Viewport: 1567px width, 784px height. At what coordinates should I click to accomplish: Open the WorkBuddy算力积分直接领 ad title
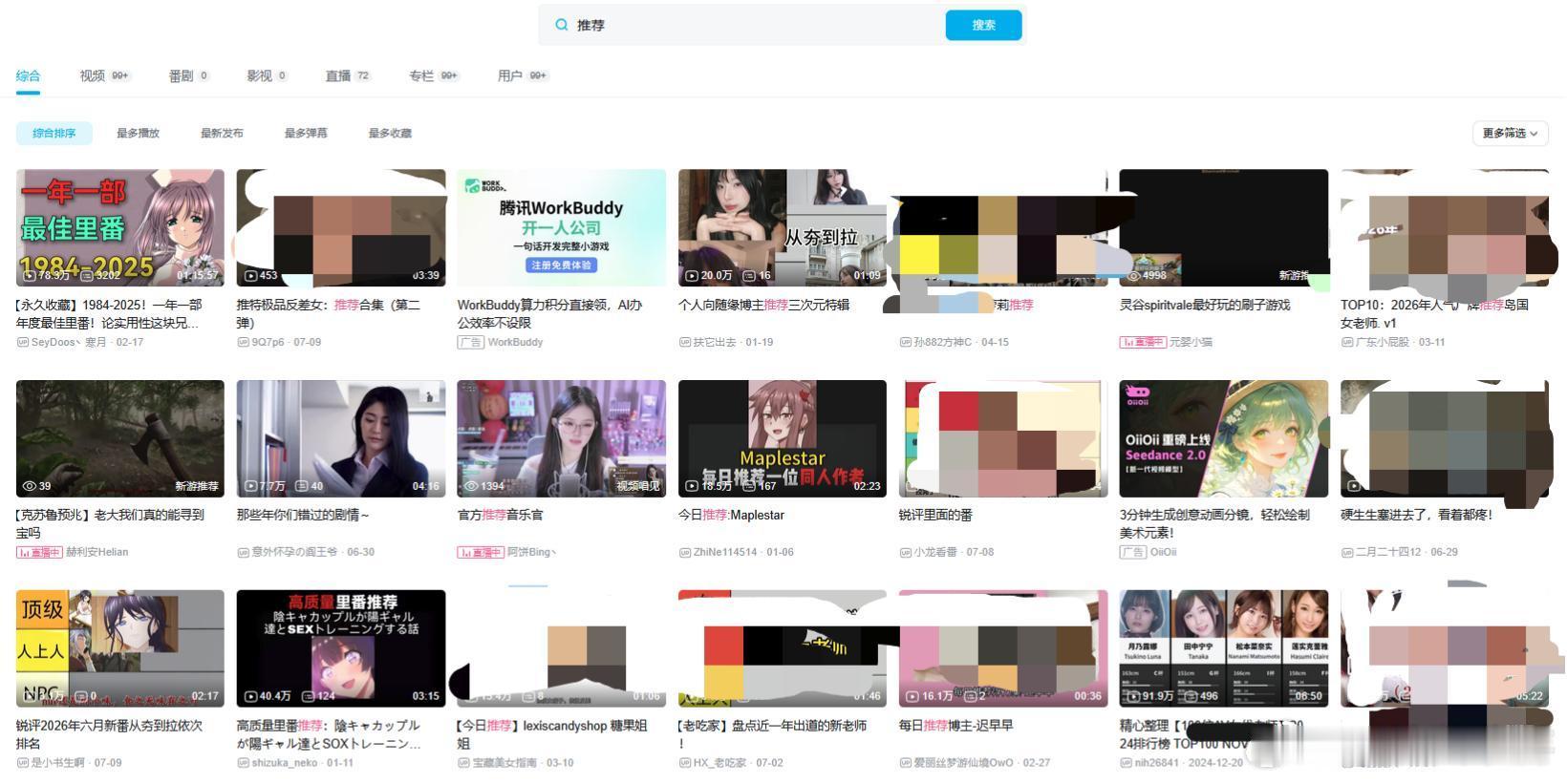click(549, 313)
